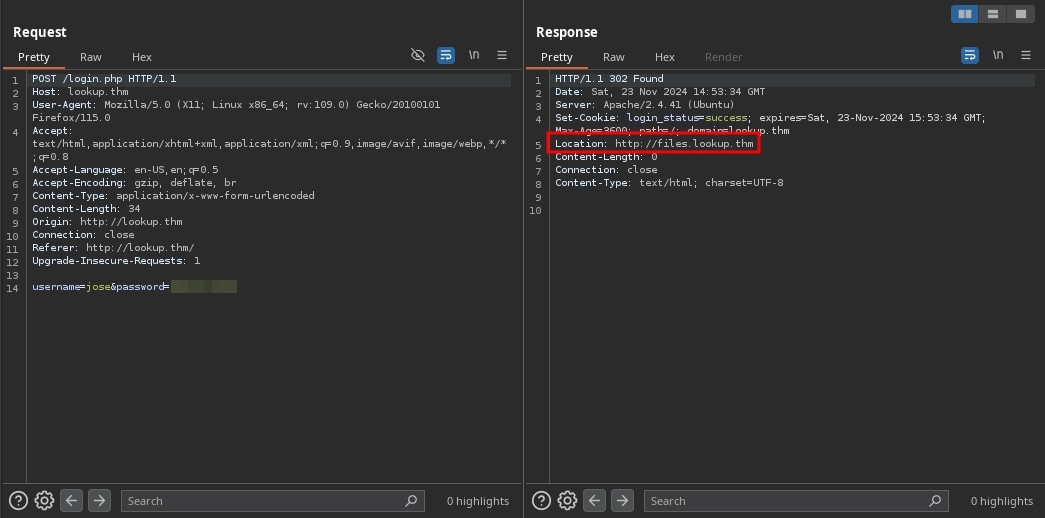The height and width of the screenshot is (518, 1045).
Task: Switch to side-by-side split layout
Action: [x=965, y=14]
